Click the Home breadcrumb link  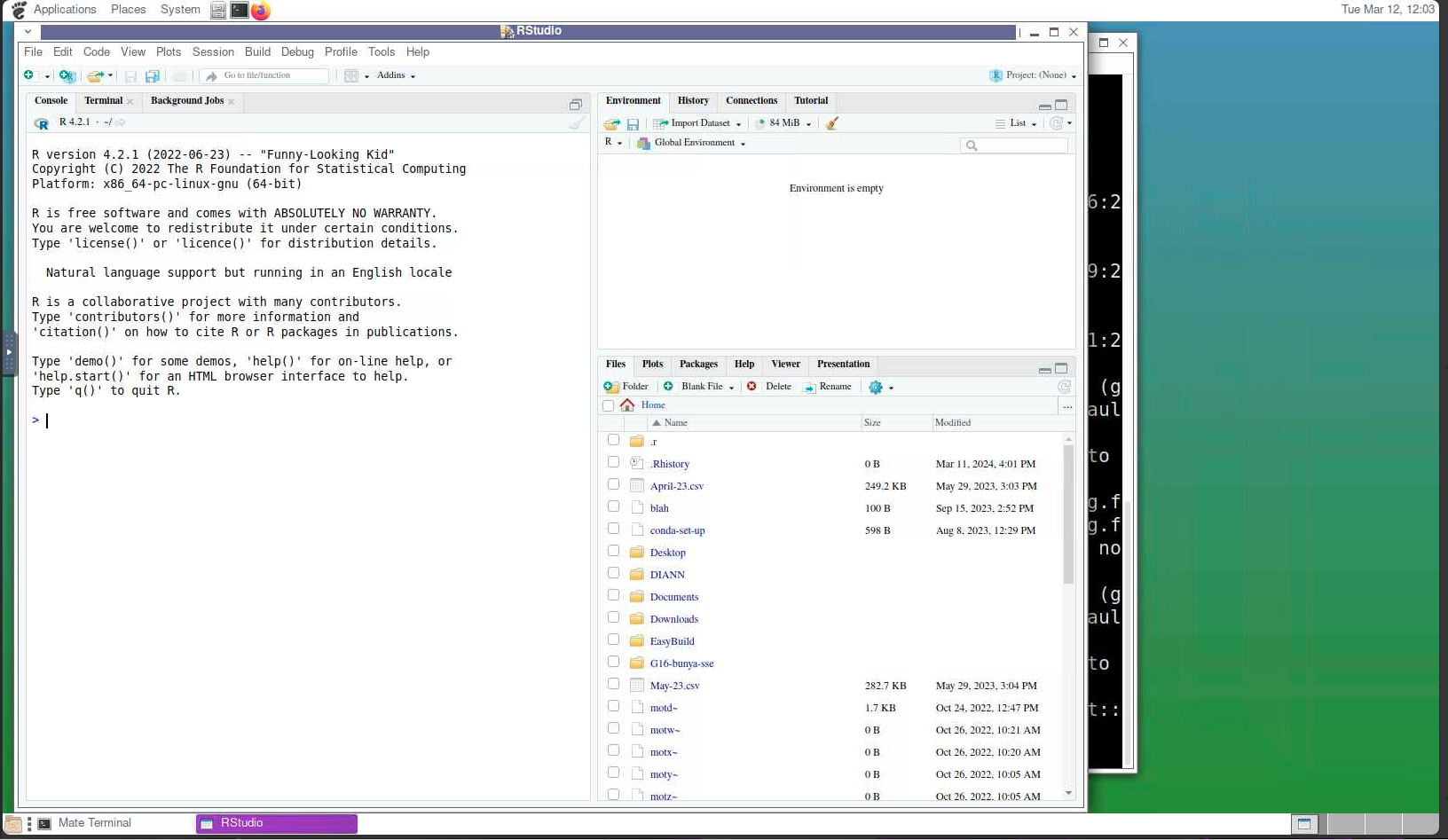click(653, 405)
